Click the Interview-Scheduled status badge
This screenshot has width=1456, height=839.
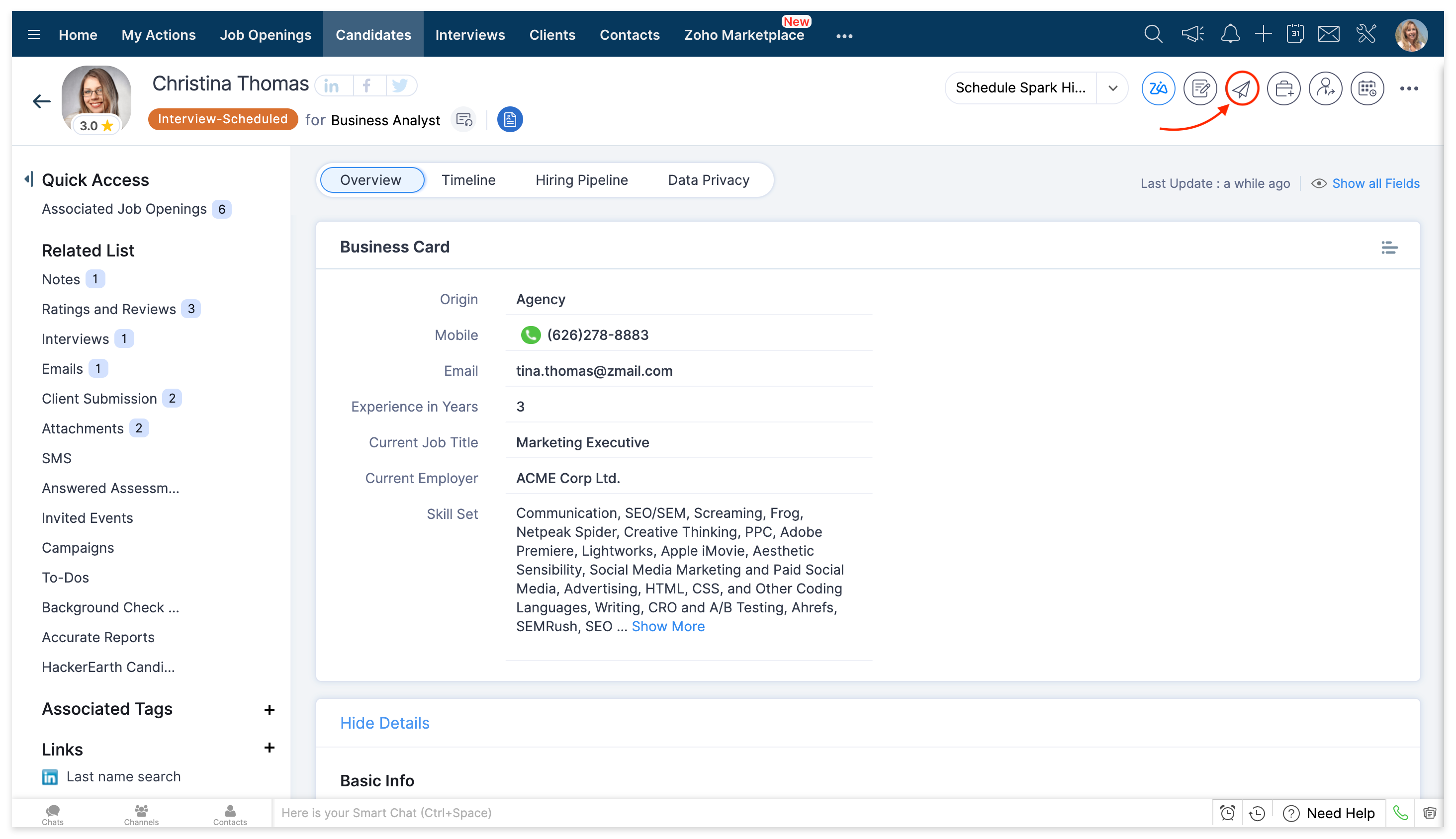222,119
